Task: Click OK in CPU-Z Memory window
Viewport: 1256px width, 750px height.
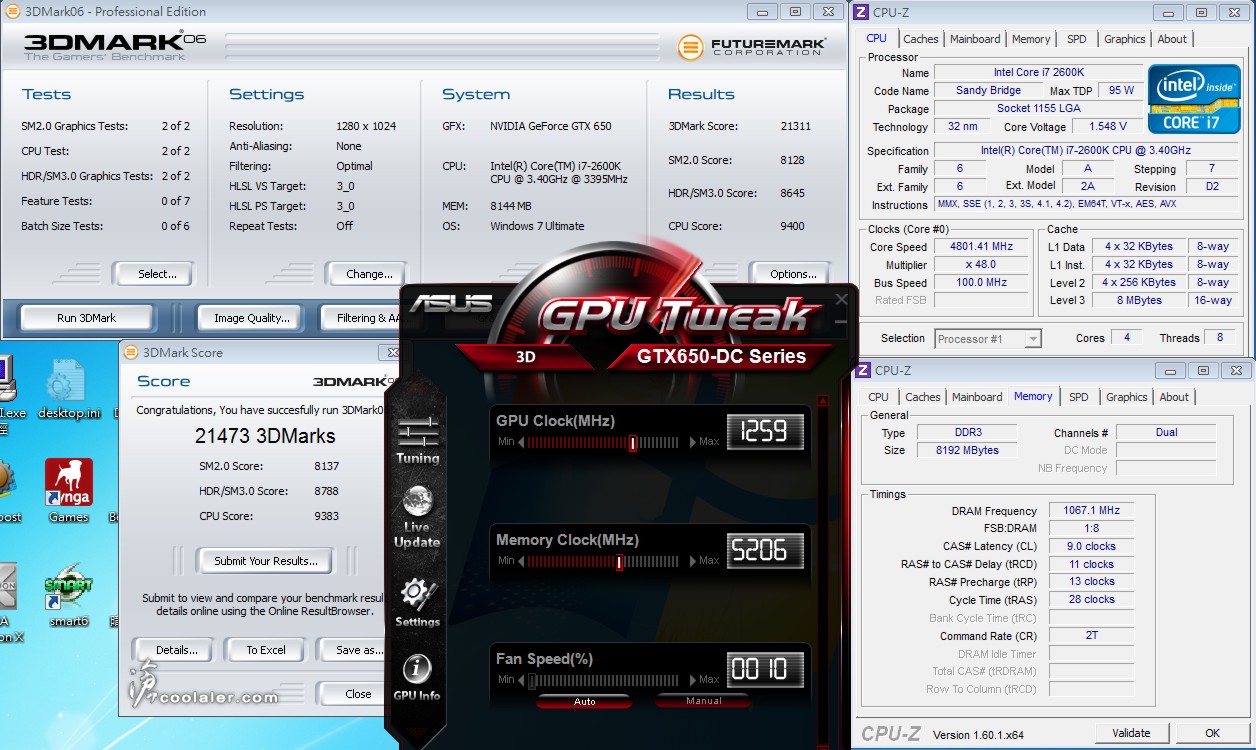Action: 1212,733
